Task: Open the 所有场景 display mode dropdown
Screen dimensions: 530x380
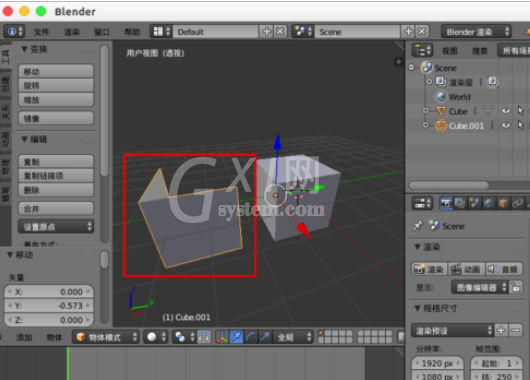Action: [x=514, y=51]
